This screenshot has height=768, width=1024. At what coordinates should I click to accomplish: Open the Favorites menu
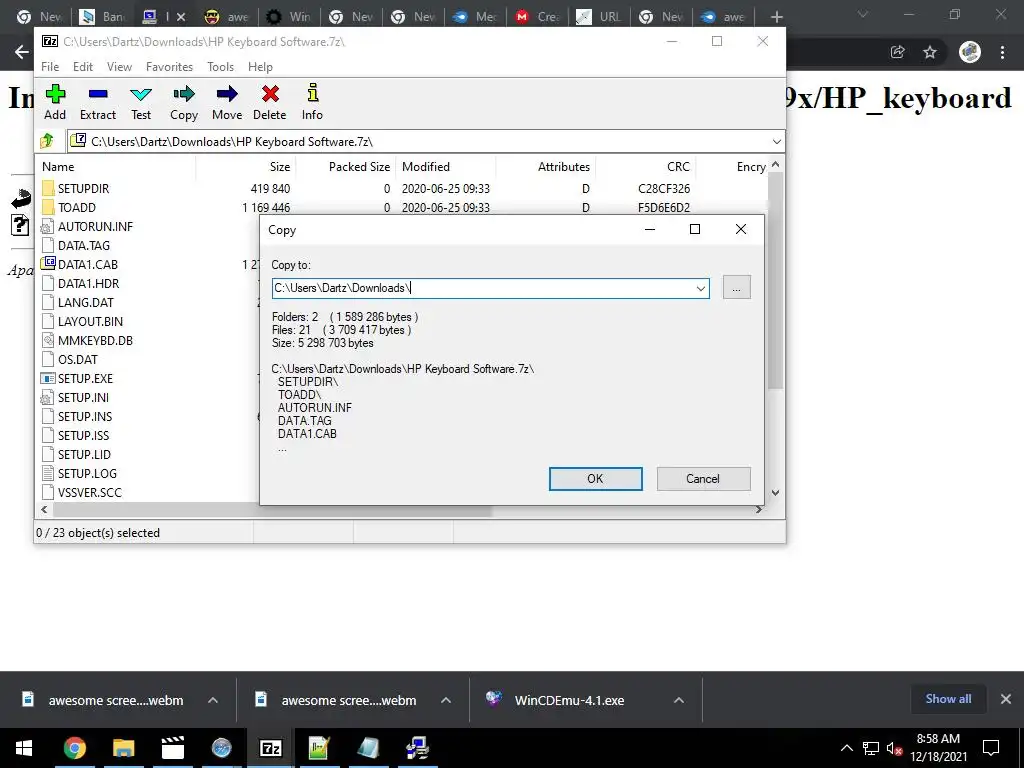click(170, 67)
